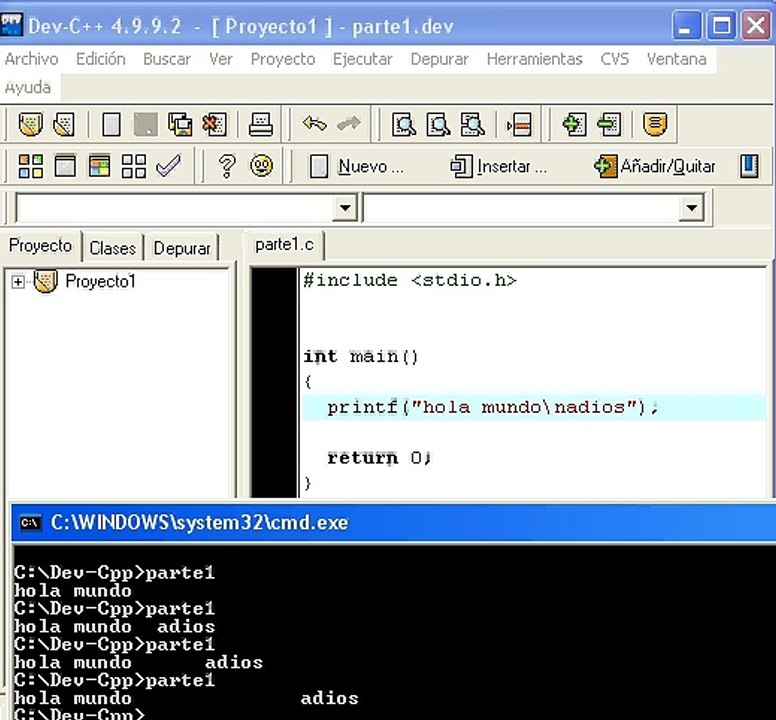Open the Ventana menu
The height and width of the screenshot is (720, 776).
pos(676,59)
